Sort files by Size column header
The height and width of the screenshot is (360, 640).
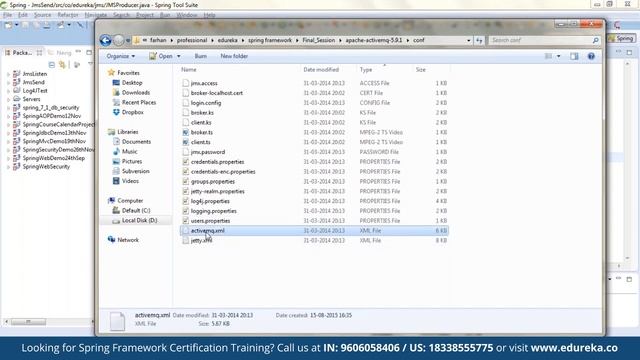[x=421, y=70]
